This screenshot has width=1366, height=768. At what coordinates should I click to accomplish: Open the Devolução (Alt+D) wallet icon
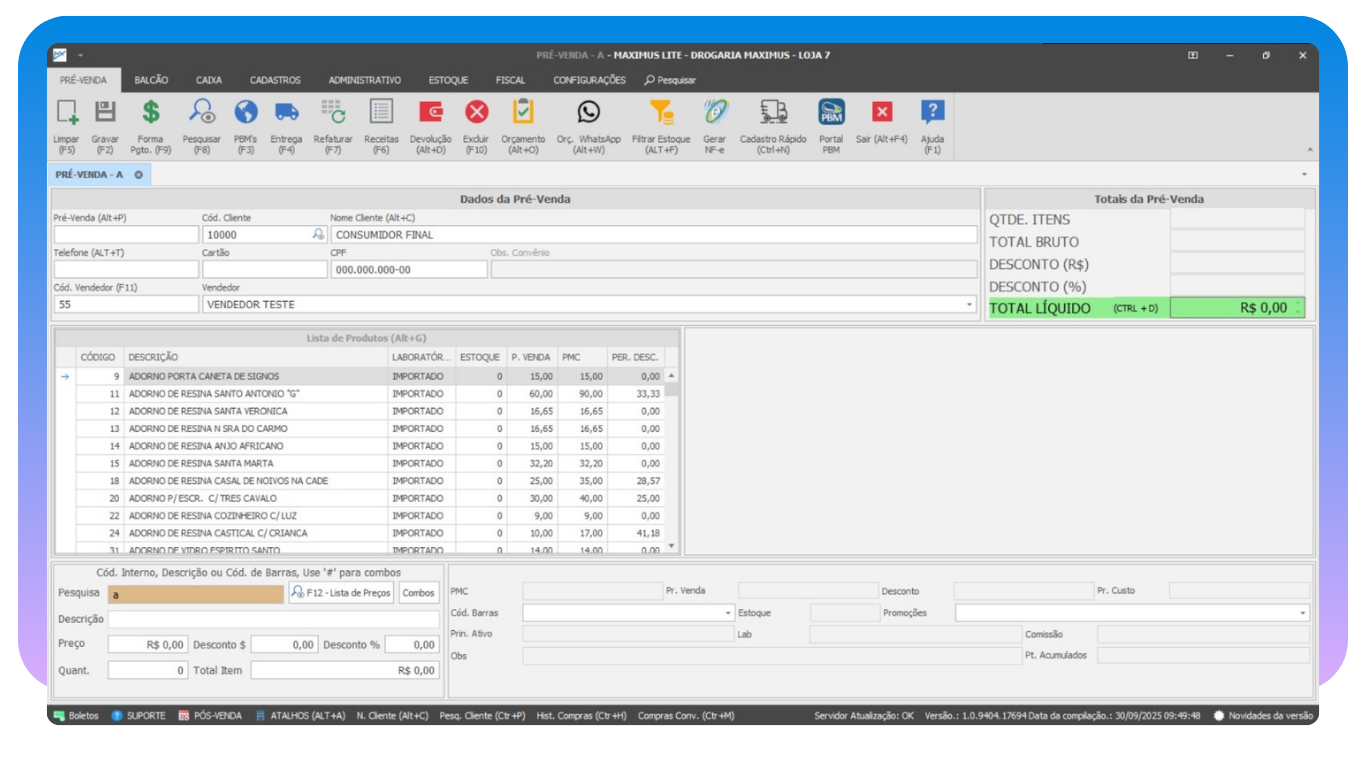(x=431, y=113)
